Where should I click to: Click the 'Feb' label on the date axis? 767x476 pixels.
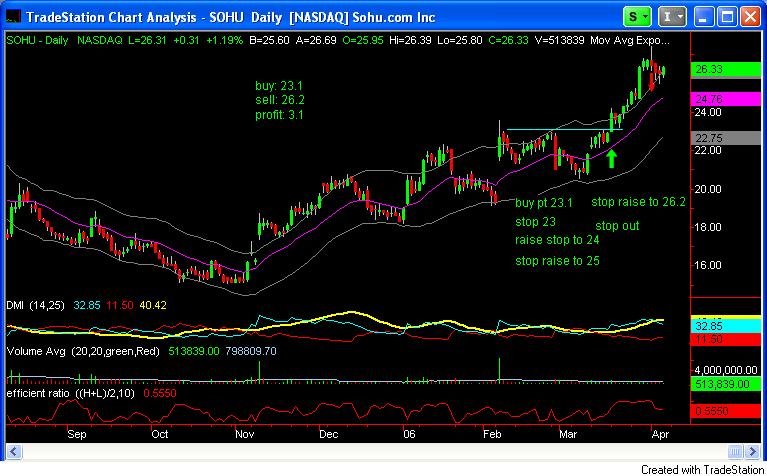point(492,434)
